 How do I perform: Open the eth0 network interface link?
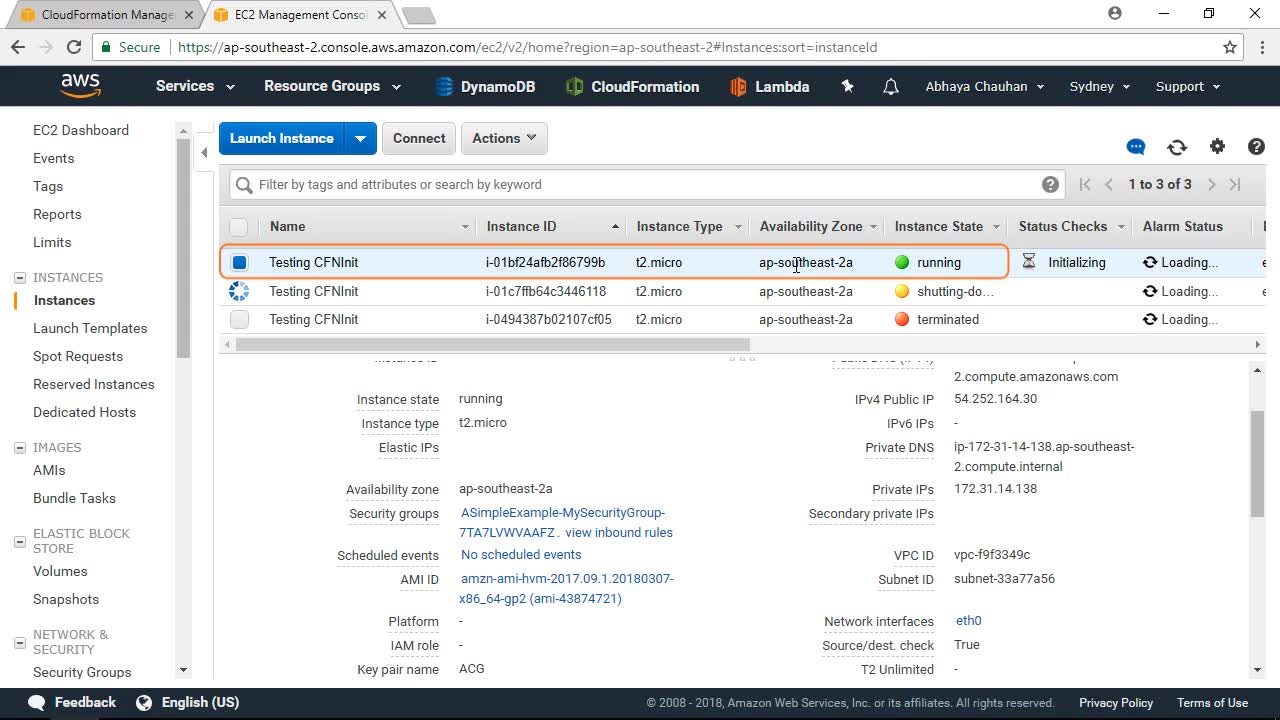click(x=969, y=621)
